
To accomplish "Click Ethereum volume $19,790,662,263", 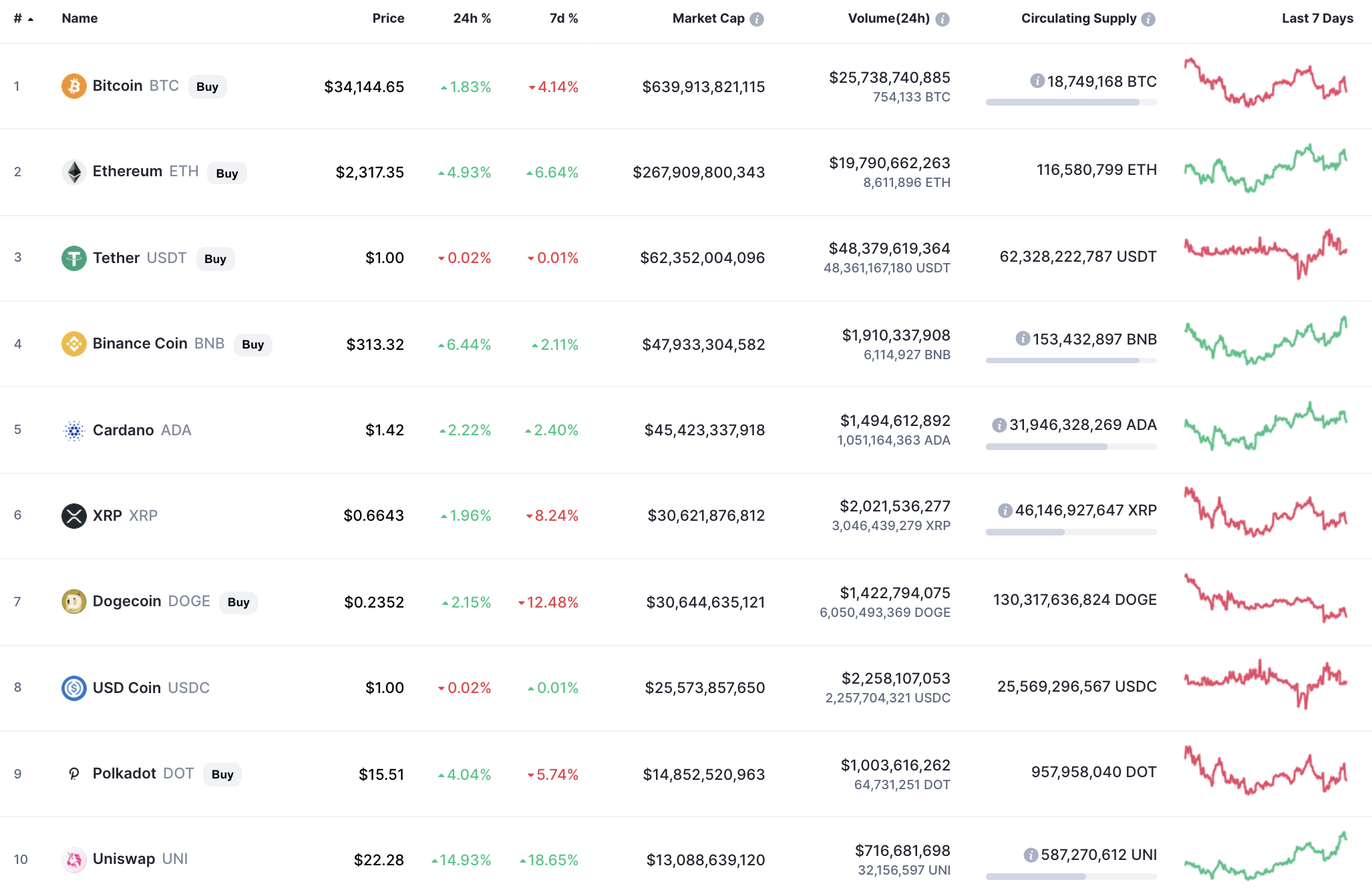I will coord(890,163).
